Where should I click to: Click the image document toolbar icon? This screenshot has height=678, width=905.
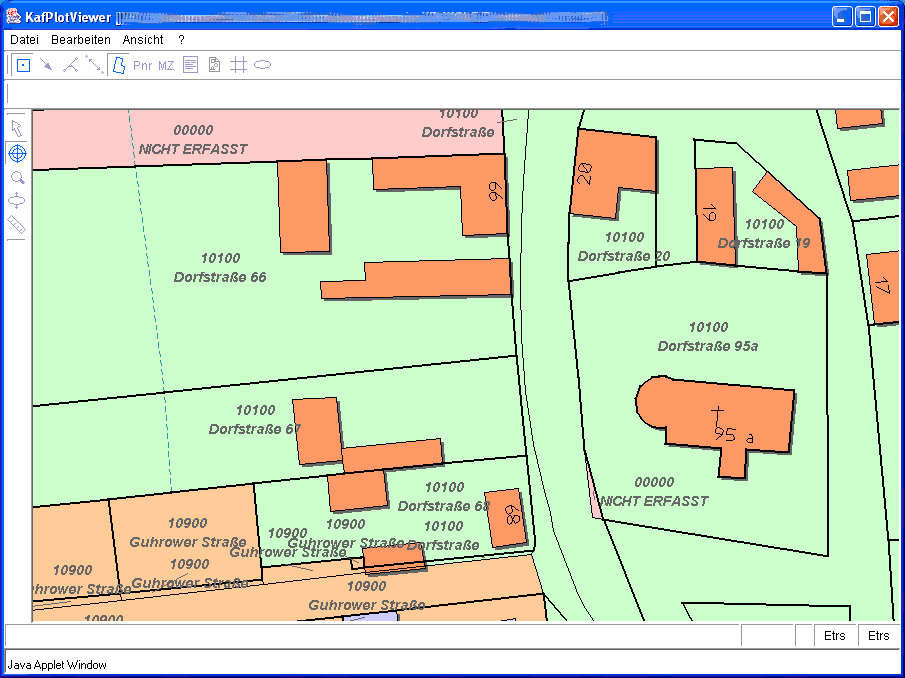click(214, 66)
